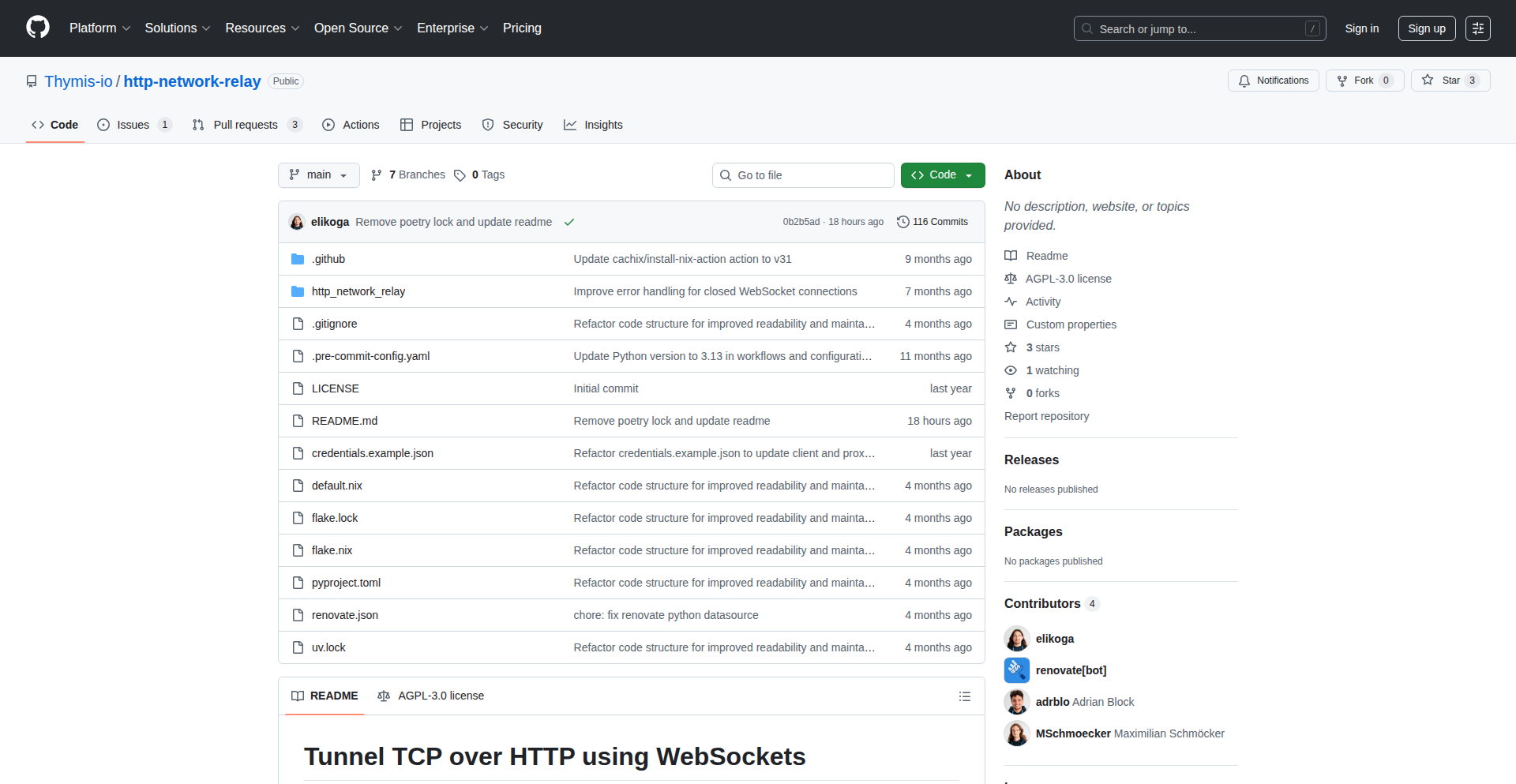Switch to the Pull requests tab
Screen dimensions: 1516x784
pos(246,125)
